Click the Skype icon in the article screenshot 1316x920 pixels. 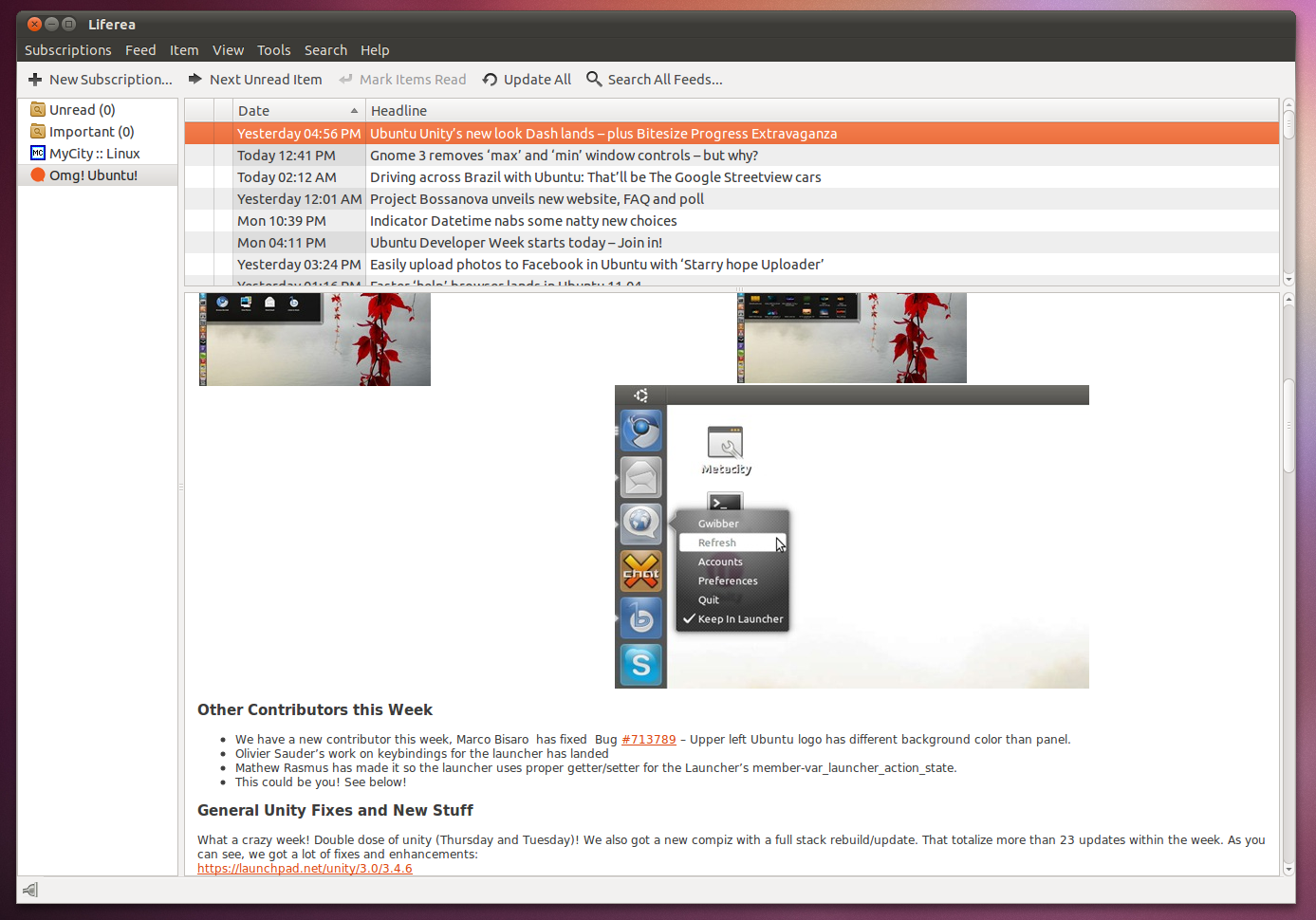pyautogui.click(x=641, y=664)
